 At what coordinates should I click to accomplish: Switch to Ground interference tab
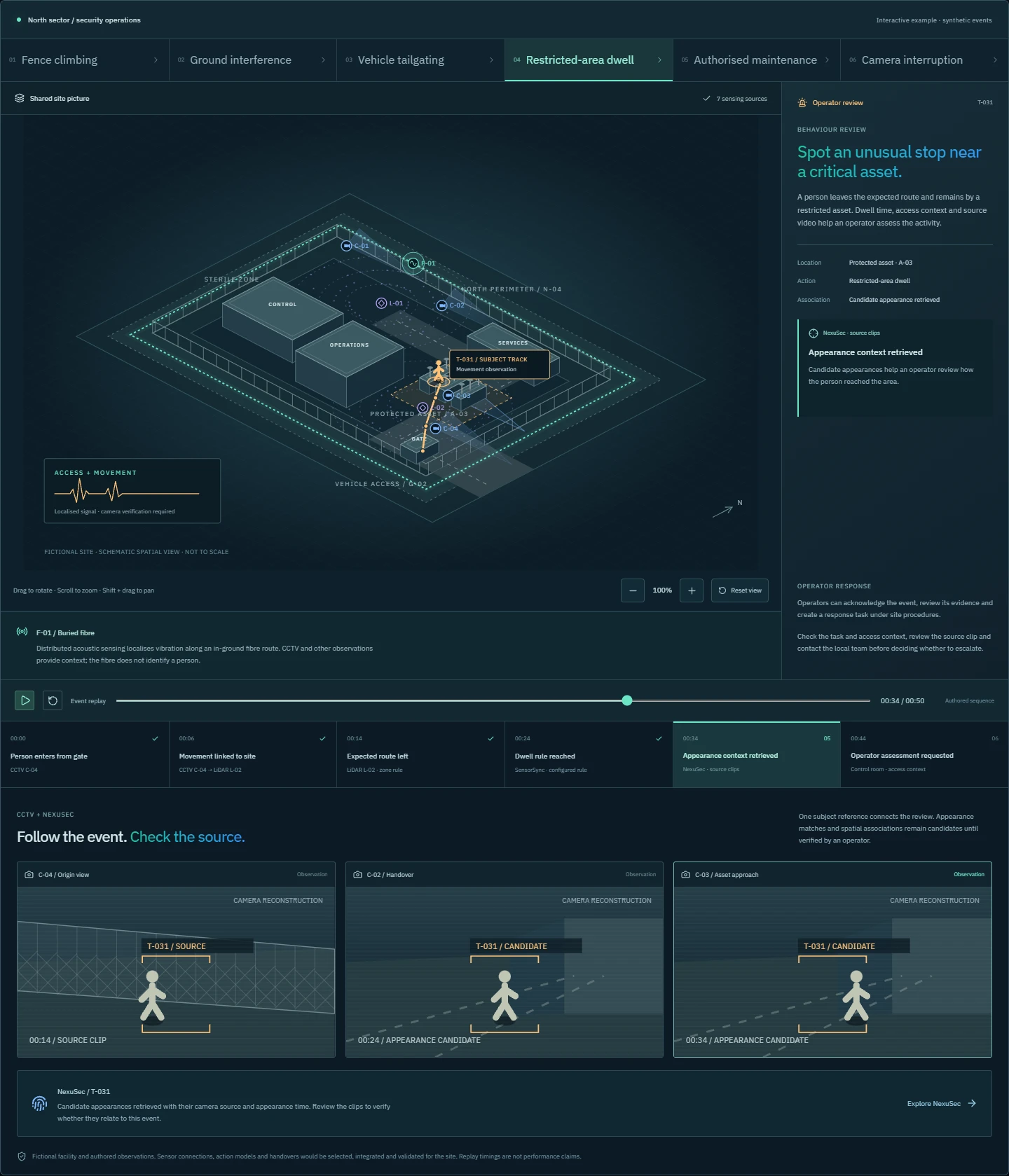[x=253, y=60]
